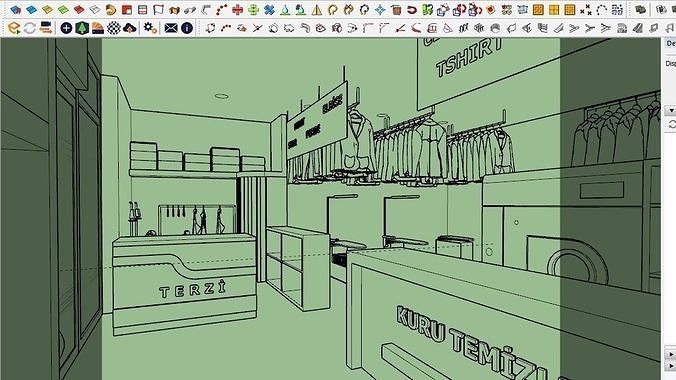This screenshot has height=380, width=676.
Task: Click the 'De' tray title in right panel
Action: (671, 44)
